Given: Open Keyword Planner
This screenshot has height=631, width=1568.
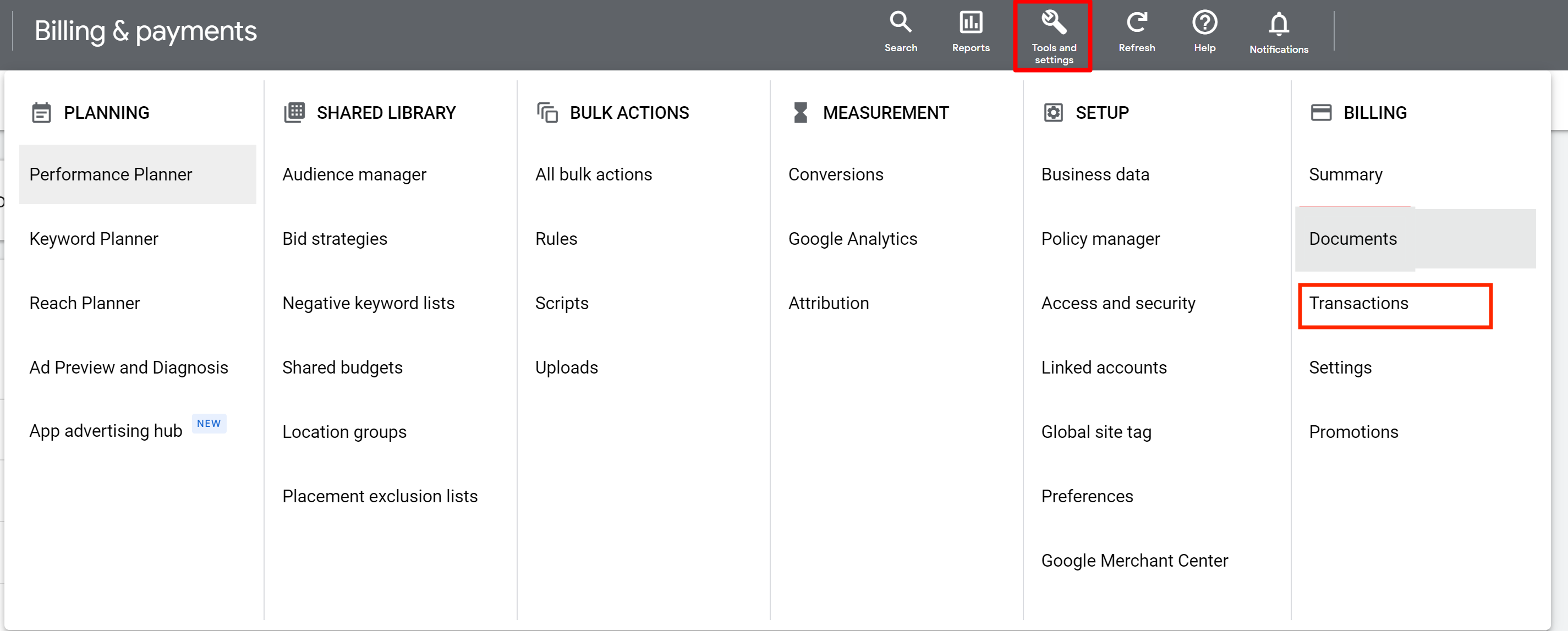Looking at the screenshot, I should pos(94,239).
